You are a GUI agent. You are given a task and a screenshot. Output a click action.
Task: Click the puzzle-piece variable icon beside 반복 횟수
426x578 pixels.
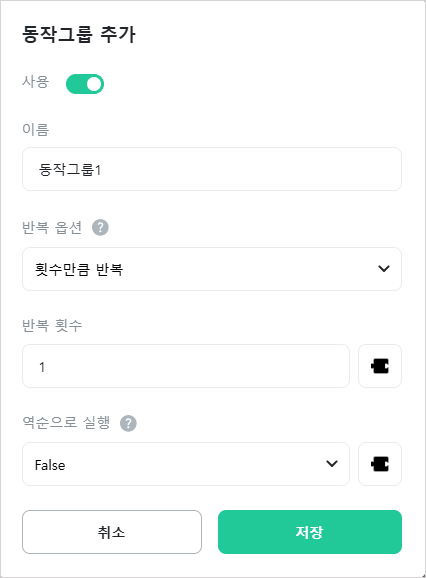380,366
